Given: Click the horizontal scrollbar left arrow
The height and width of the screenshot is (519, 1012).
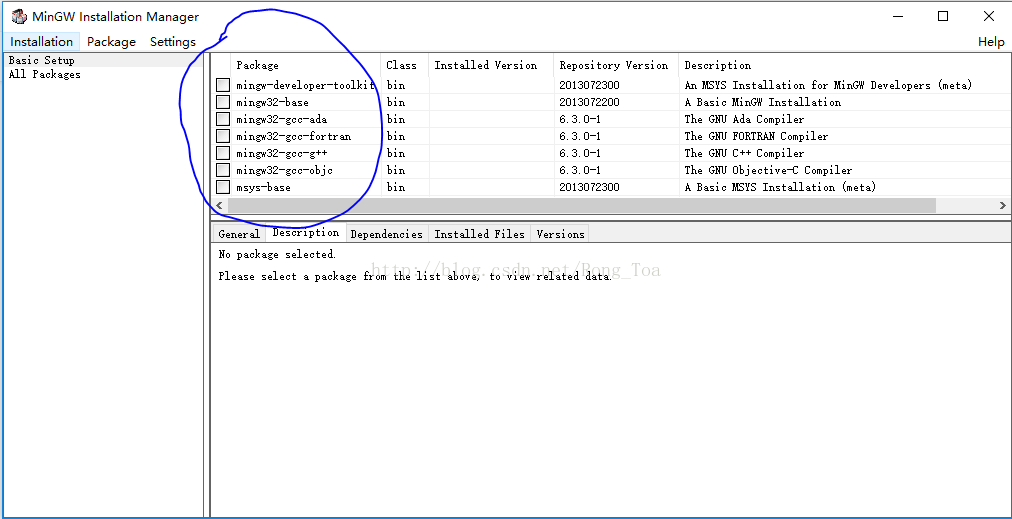Looking at the screenshot, I should [219, 205].
